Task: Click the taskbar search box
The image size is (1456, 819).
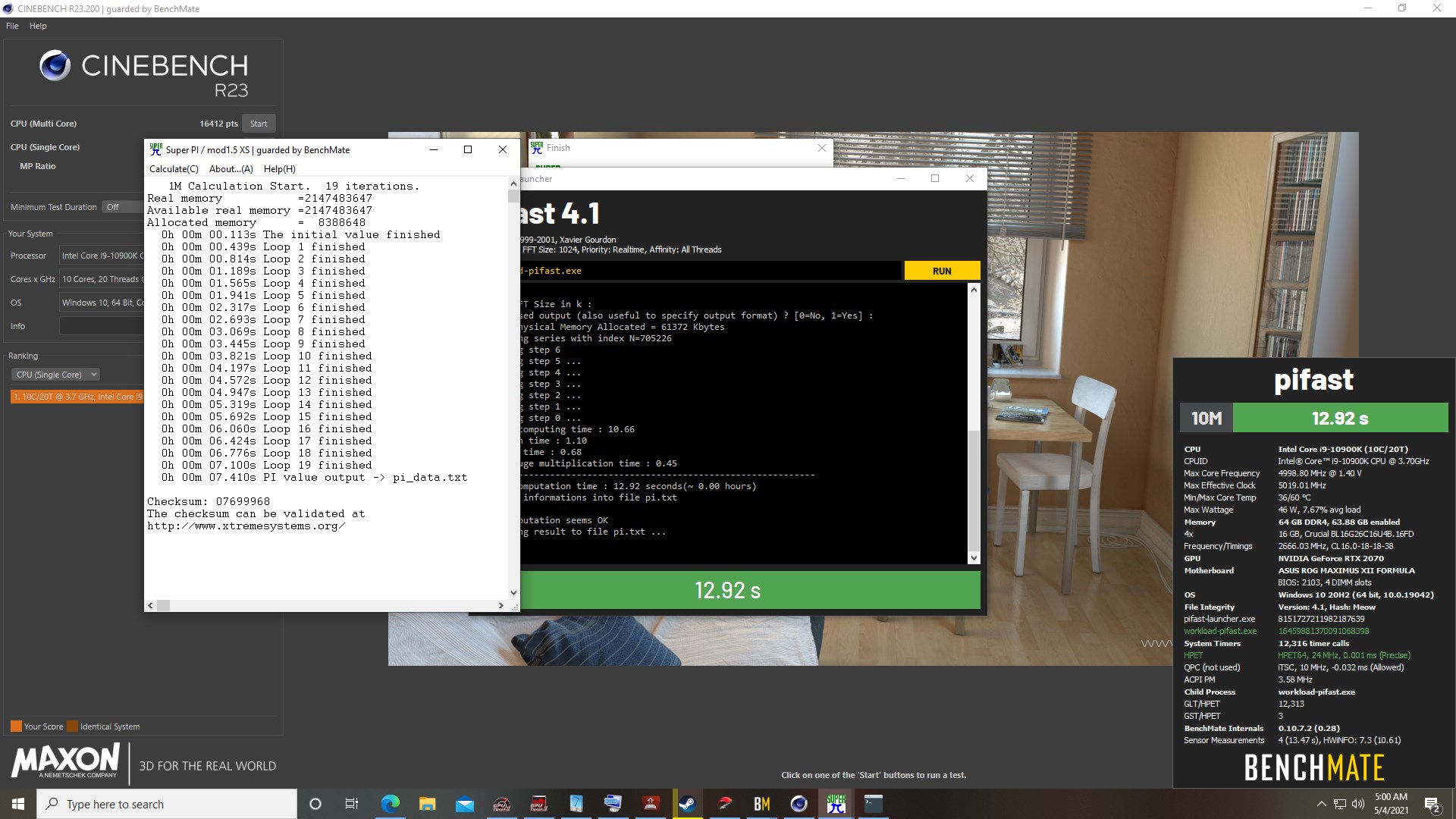Action: (x=167, y=804)
